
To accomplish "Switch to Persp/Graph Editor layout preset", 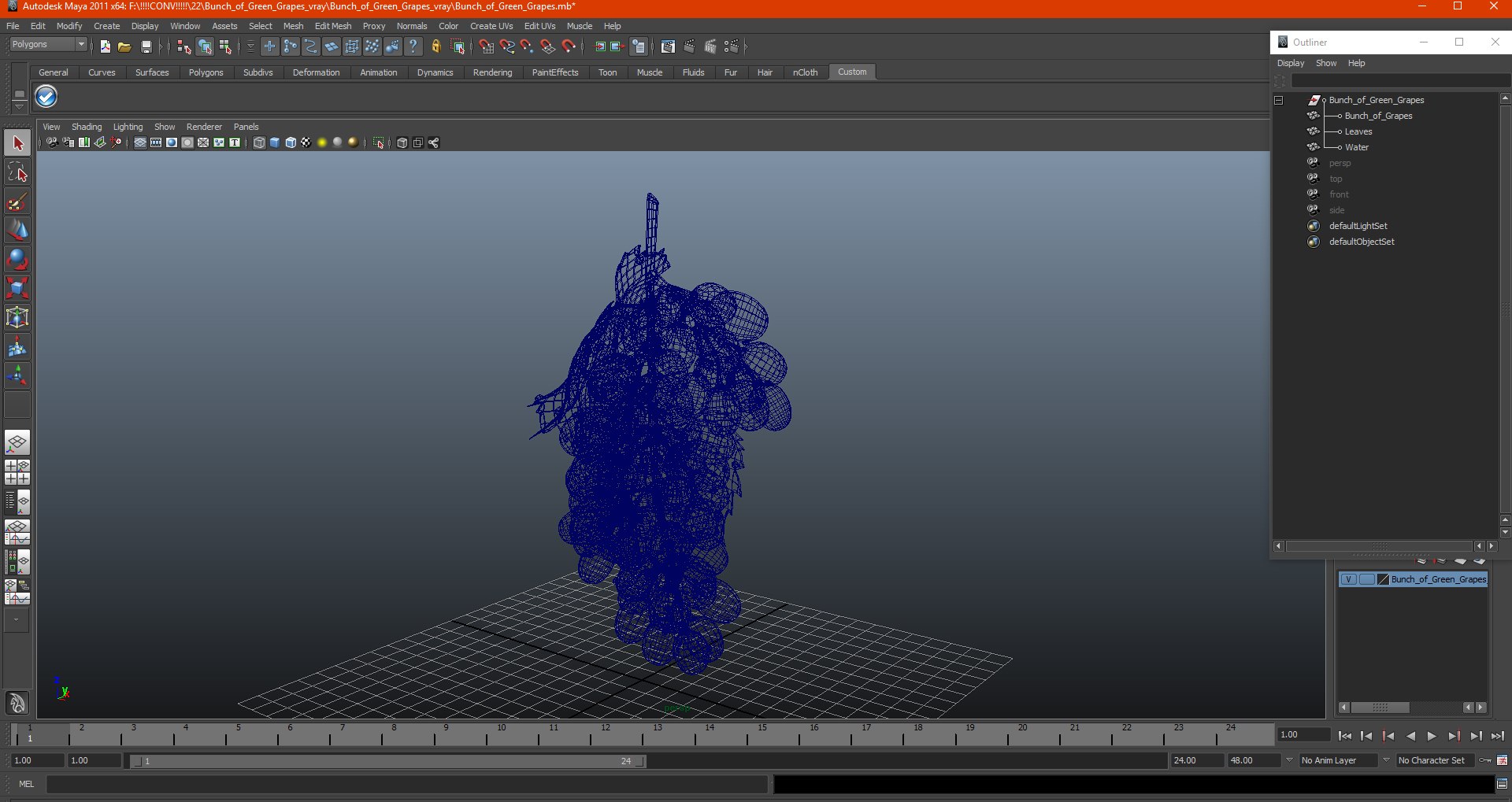I will [17, 532].
